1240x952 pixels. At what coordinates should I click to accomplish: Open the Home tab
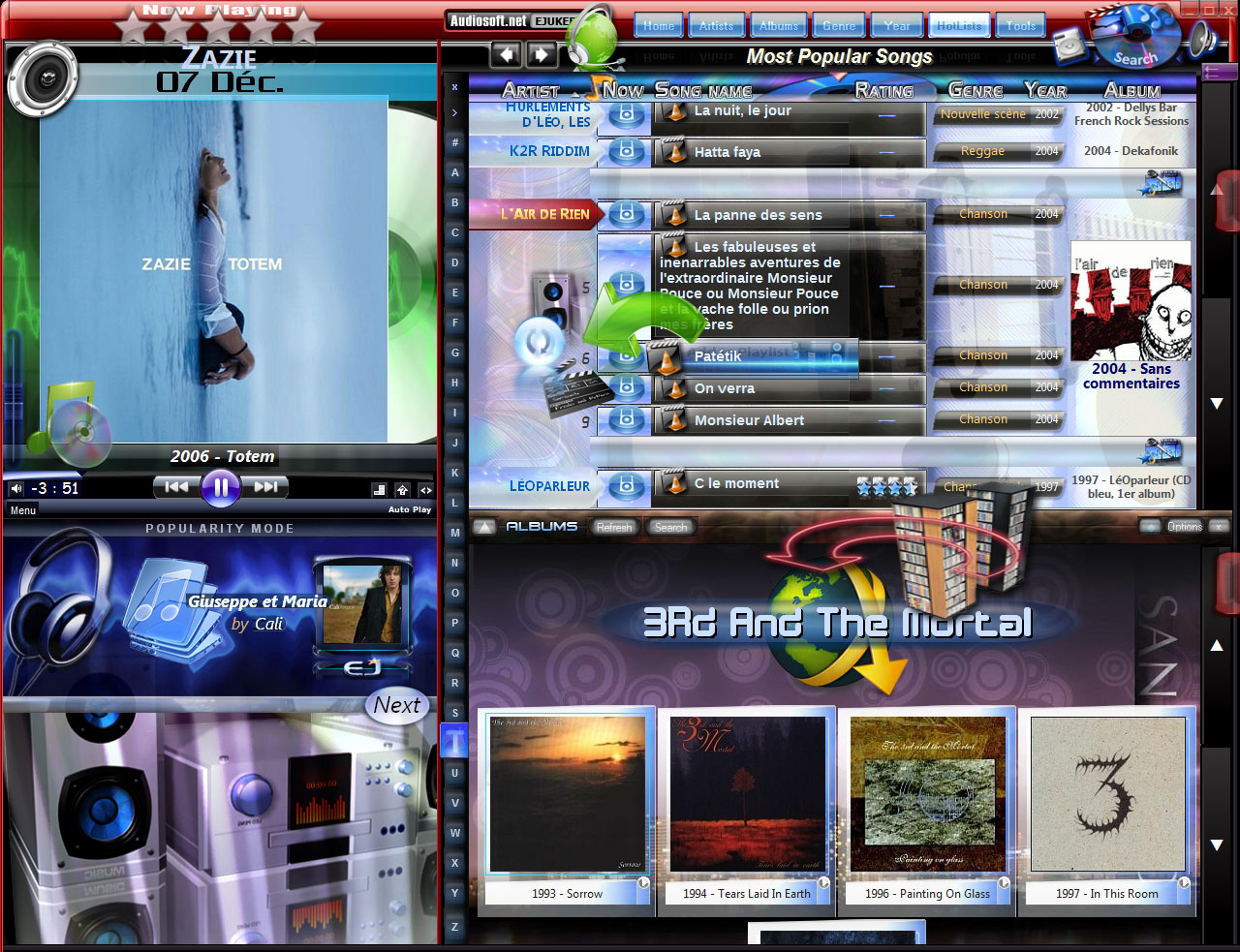coord(659,26)
